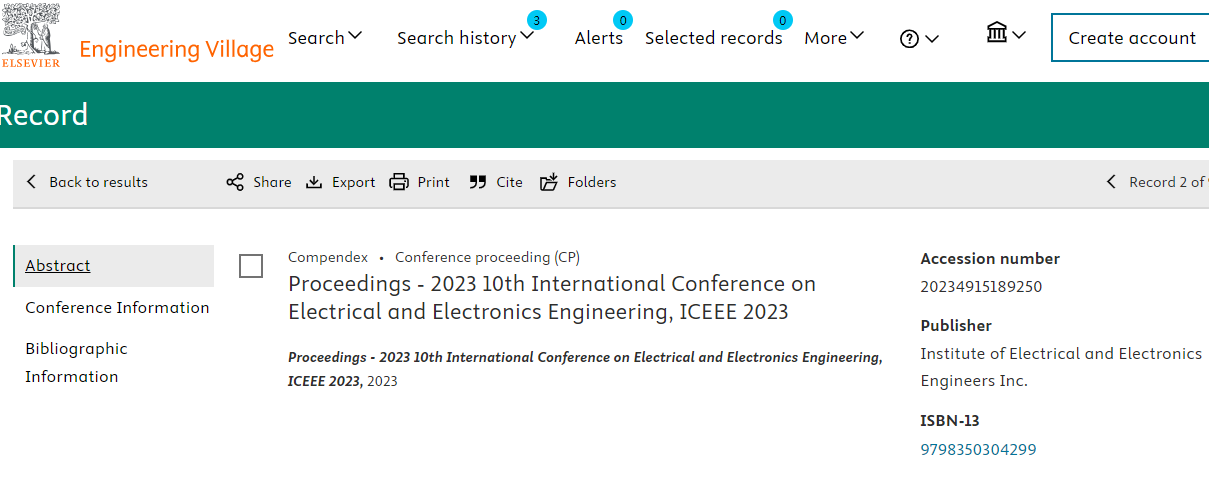The image size is (1209, 490).
Task: Click the Compendex database label
Action: (x=328, y=257)
